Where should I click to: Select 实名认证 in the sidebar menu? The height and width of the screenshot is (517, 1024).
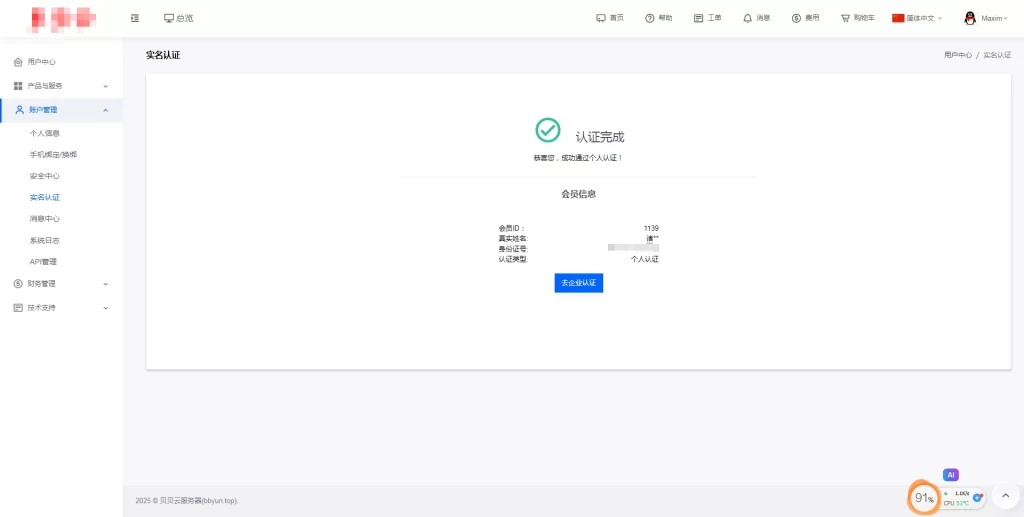pyautogui.click(x=44, y=197)
